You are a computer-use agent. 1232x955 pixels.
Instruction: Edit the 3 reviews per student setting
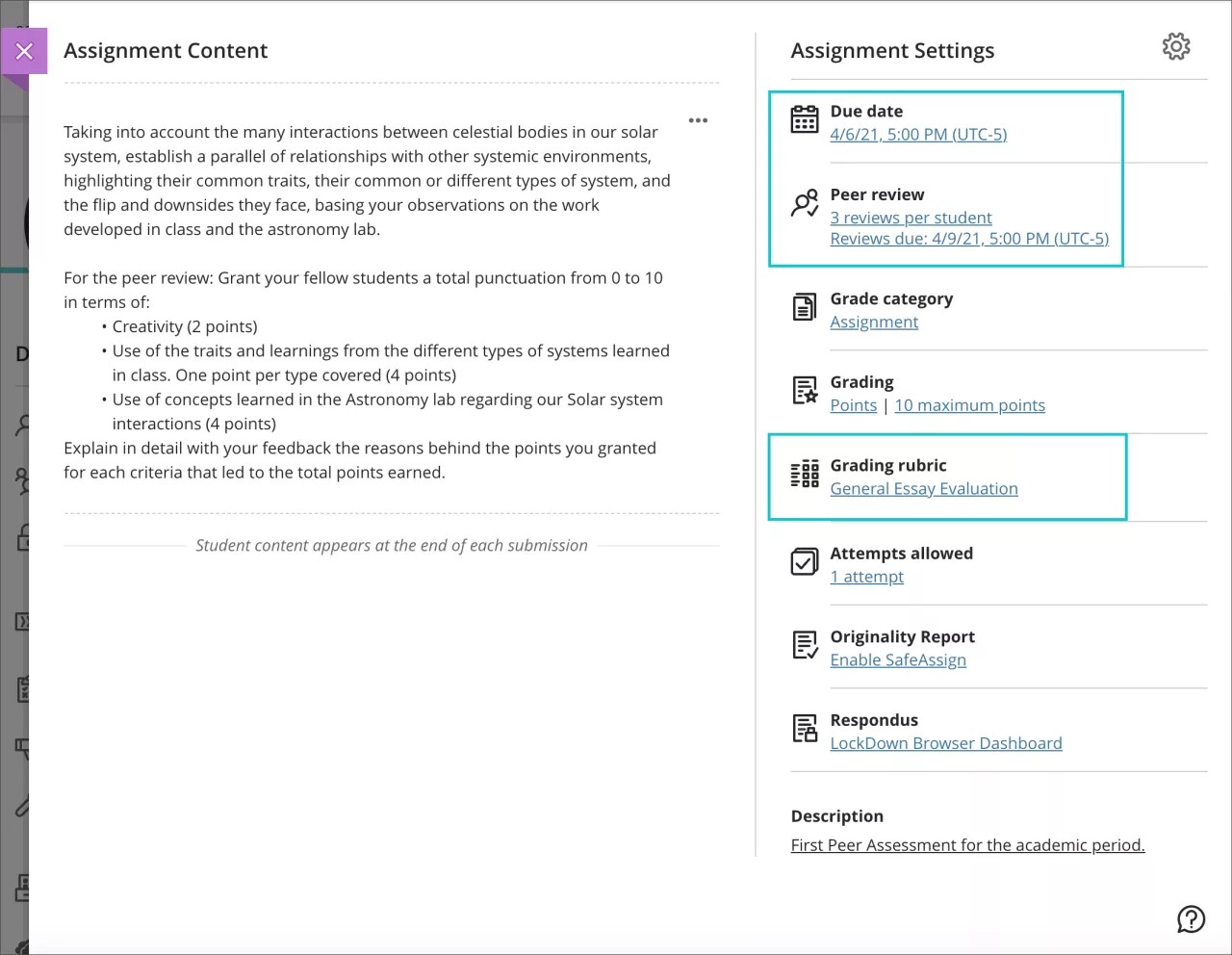(911, 218)
